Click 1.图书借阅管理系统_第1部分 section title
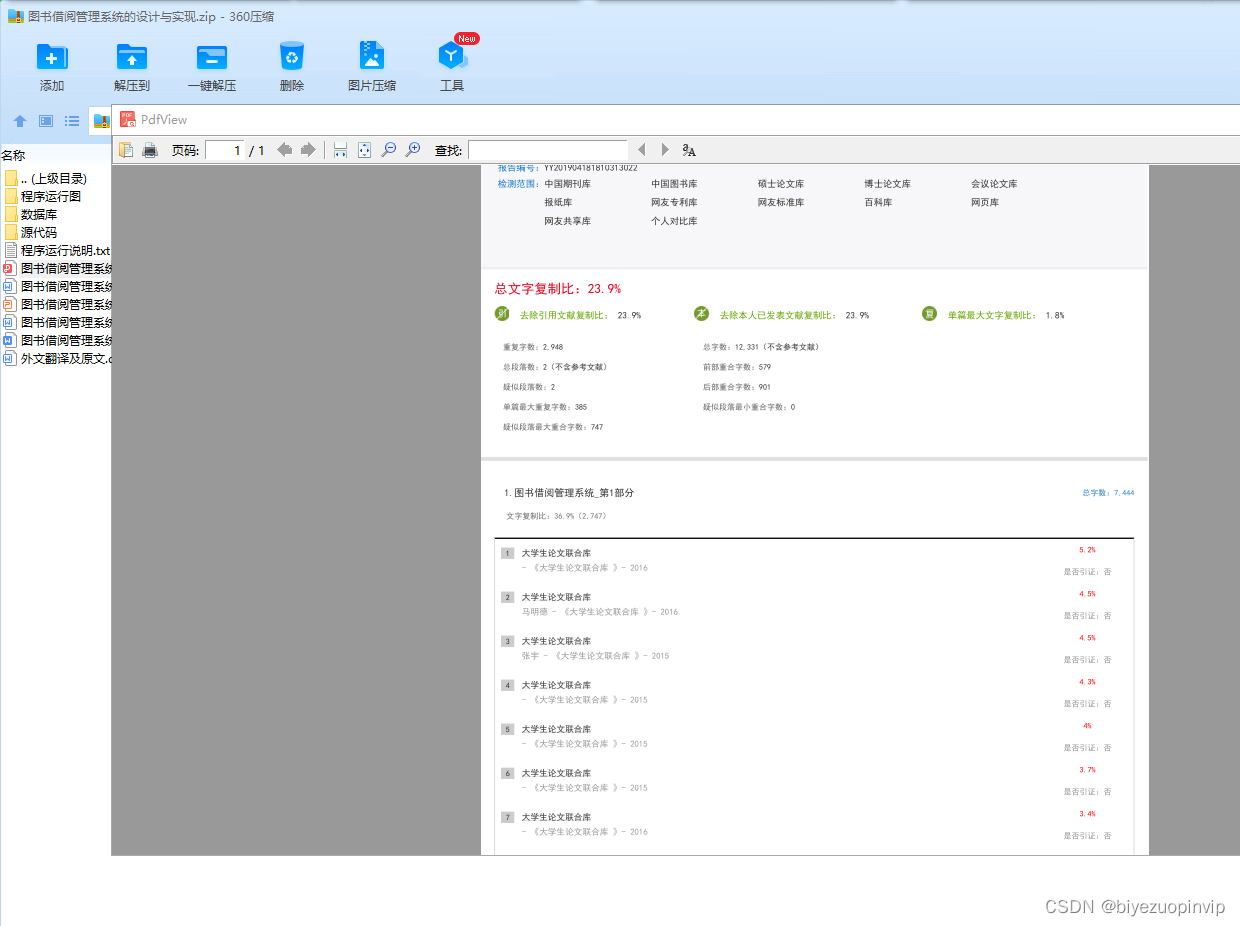 point(570,493)
